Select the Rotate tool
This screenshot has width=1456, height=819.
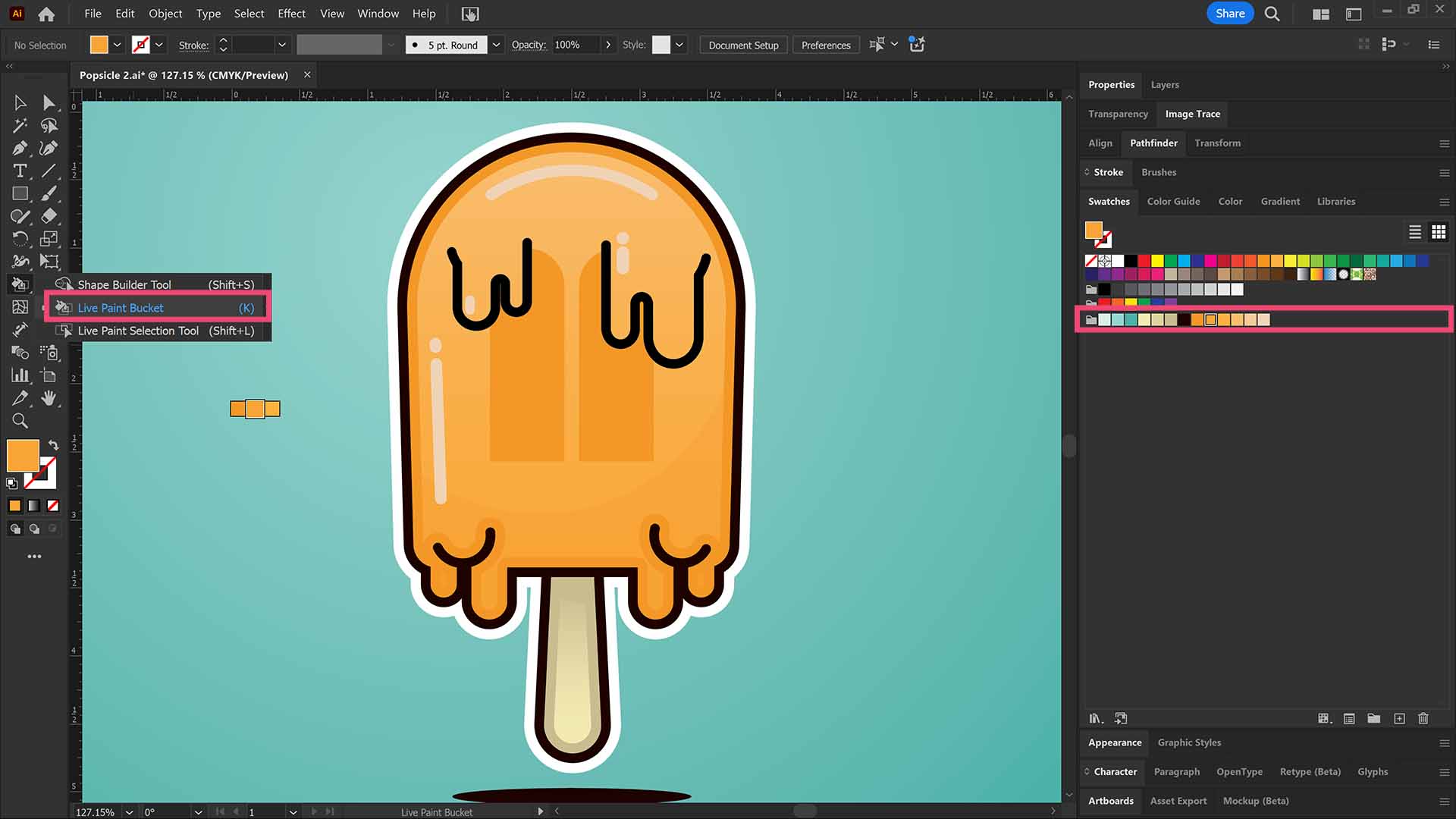[x=20, y=239]
